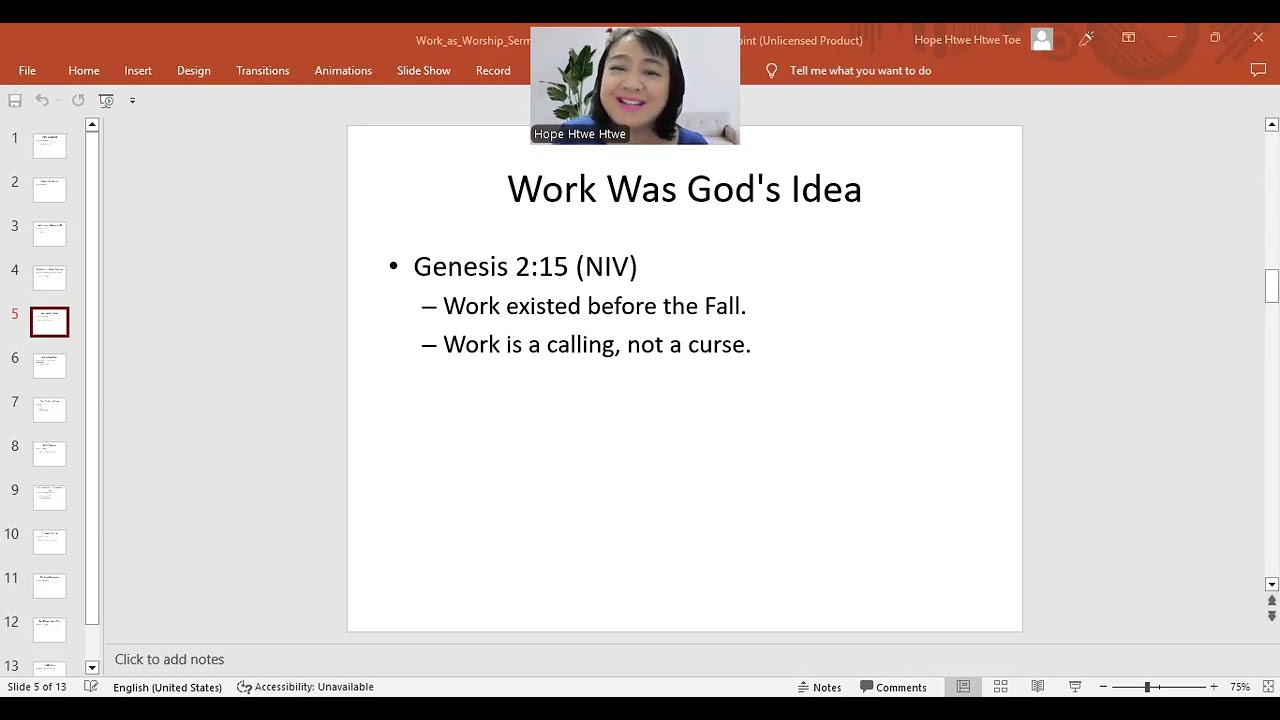Click the Redo/Repeat icon
The width and height of the screenshot is (1280, 720).
coord(78,100)
